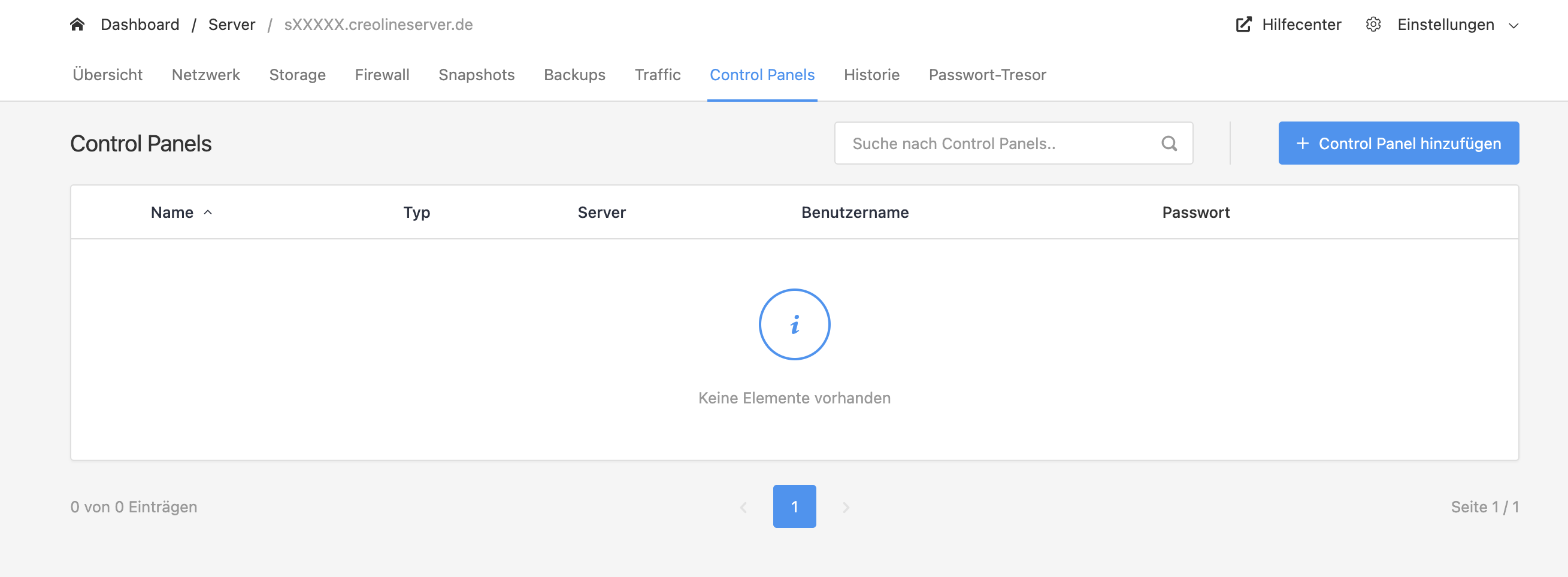The height and width of the screenshot is (577, 1568).
Task: Open Dashboard breadcrumb link
Action: point(140,25)
